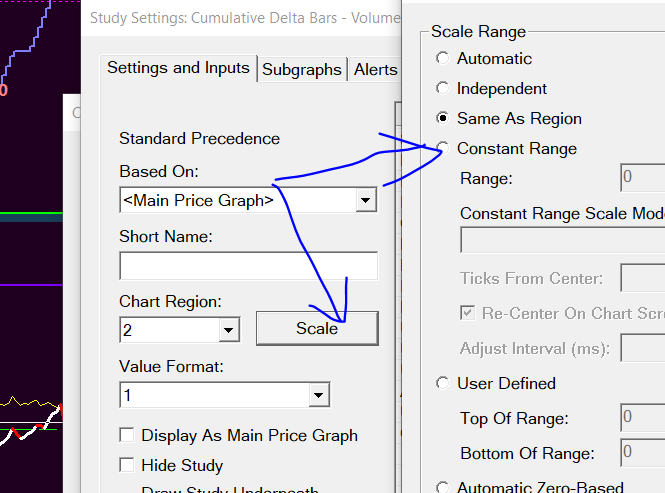Click the Study Settings window title bar
This screenshot has width=665, height=493.
[240, 17]
